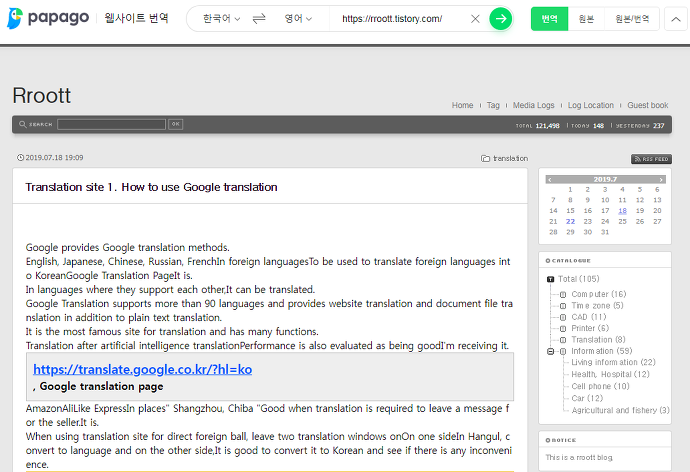The width and height of the screenshot is (690, 472).
Task: Click the Printer category page icon
Action: (x=563, y=329)
